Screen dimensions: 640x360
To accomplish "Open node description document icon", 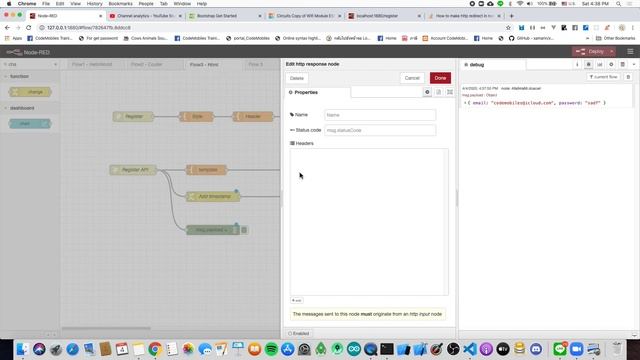I will click(x=438, y=92).
